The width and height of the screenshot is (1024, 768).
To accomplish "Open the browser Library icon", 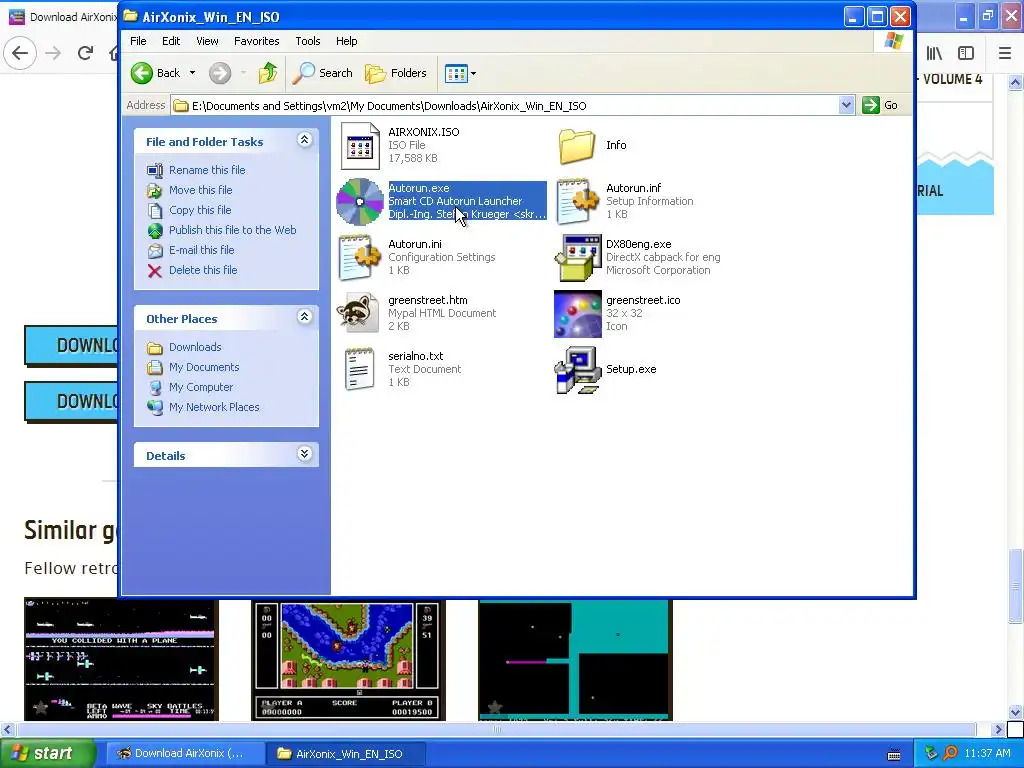I will [934, 53].
